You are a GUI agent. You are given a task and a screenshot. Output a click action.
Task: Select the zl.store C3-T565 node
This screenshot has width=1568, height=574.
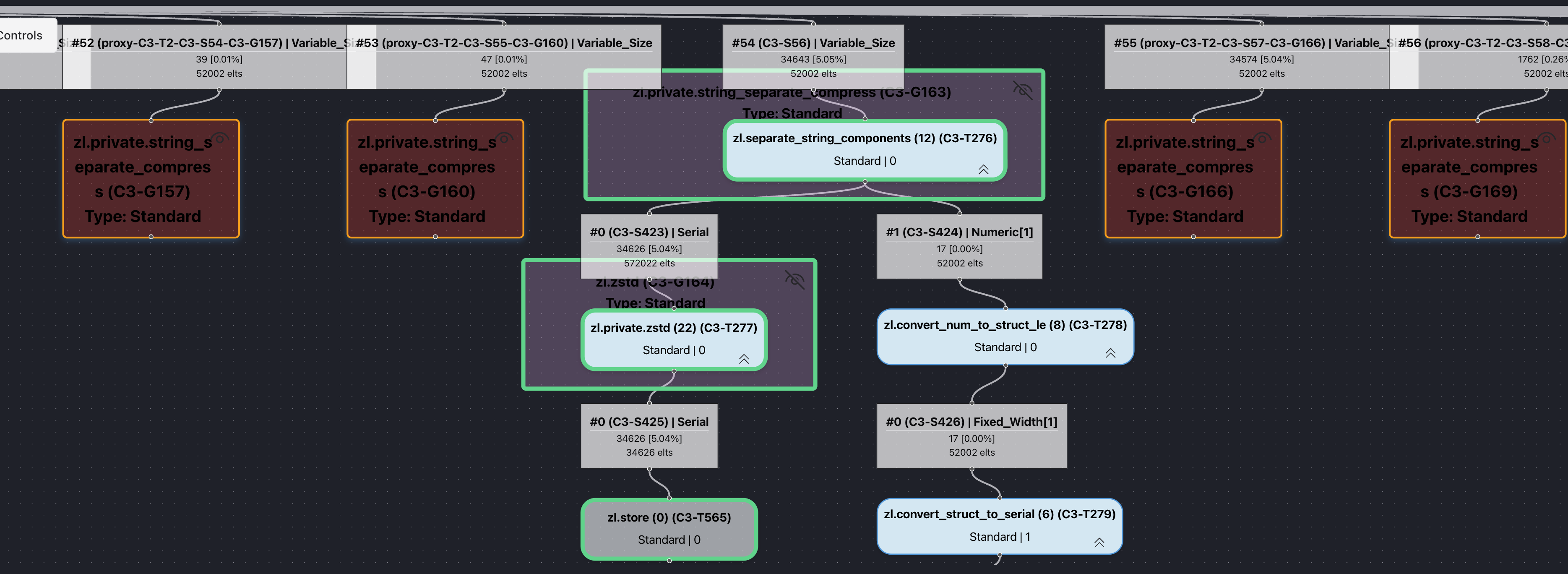[x=669, y=528]
